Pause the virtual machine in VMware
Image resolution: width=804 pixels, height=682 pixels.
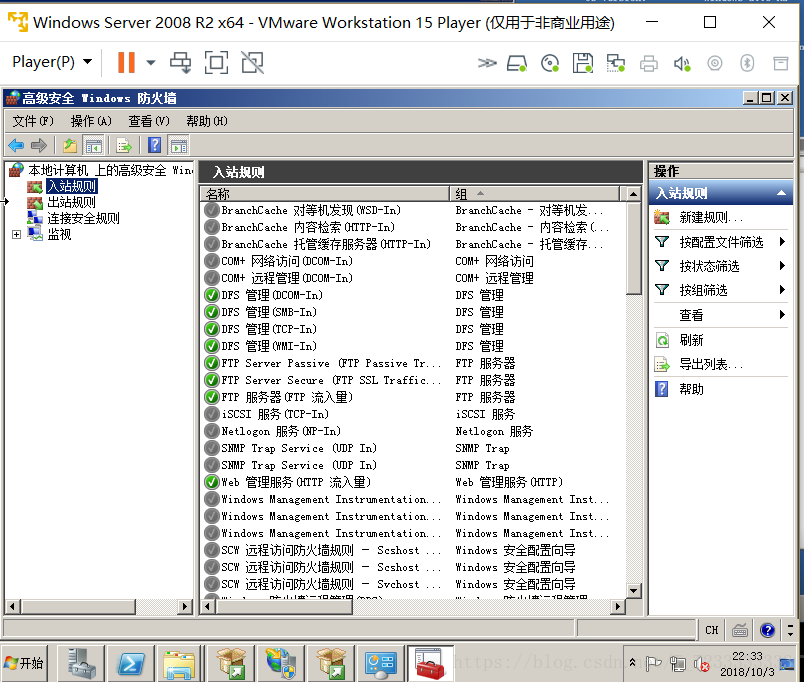tap(126, 63)
